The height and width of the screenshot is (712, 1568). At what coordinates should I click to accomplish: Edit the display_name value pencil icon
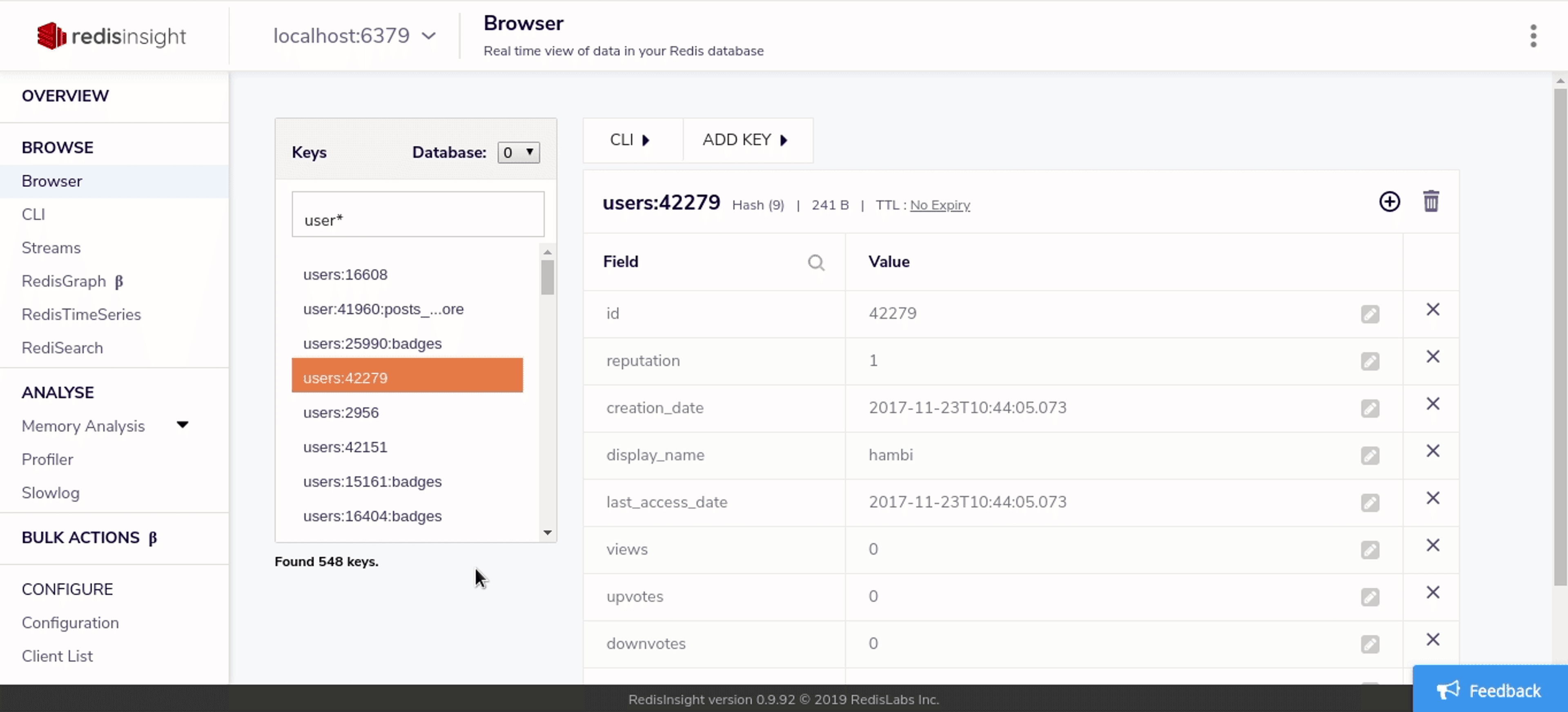click(1370, 455)
